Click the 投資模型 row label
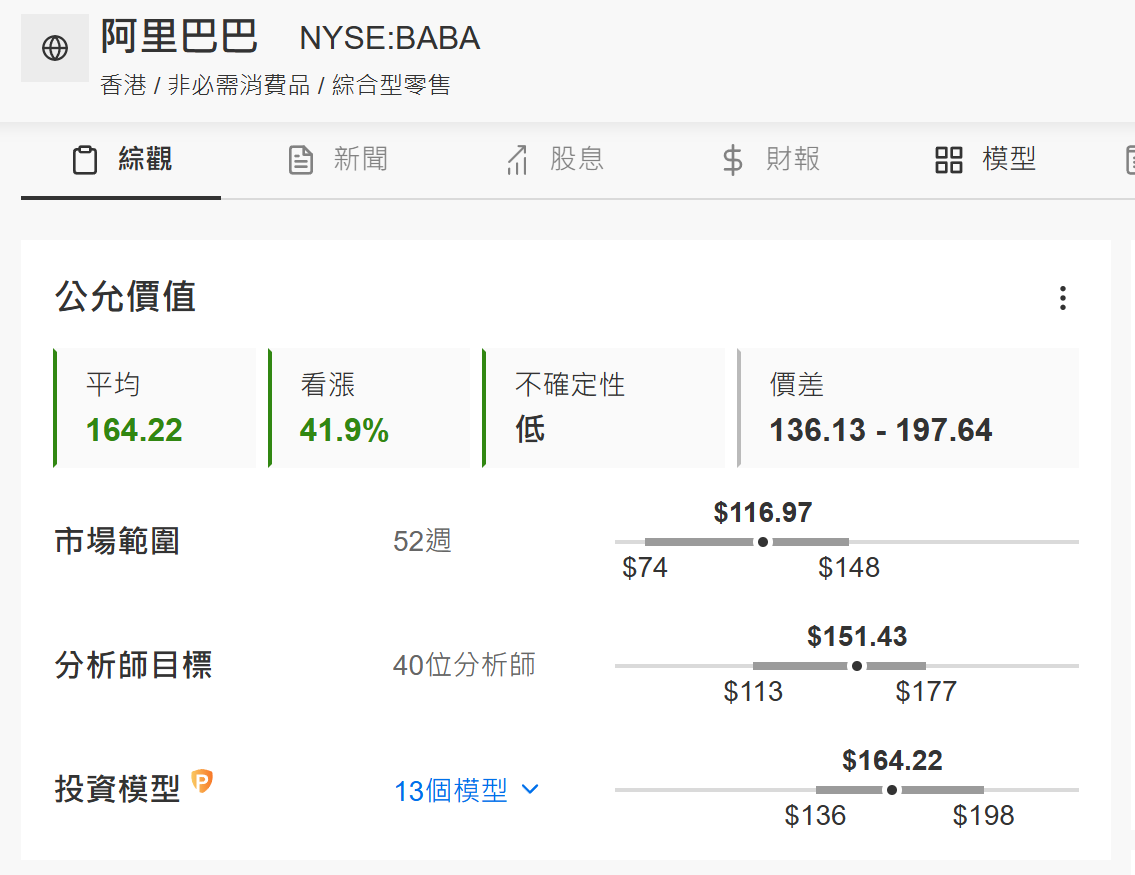 [x=117, y=789]
